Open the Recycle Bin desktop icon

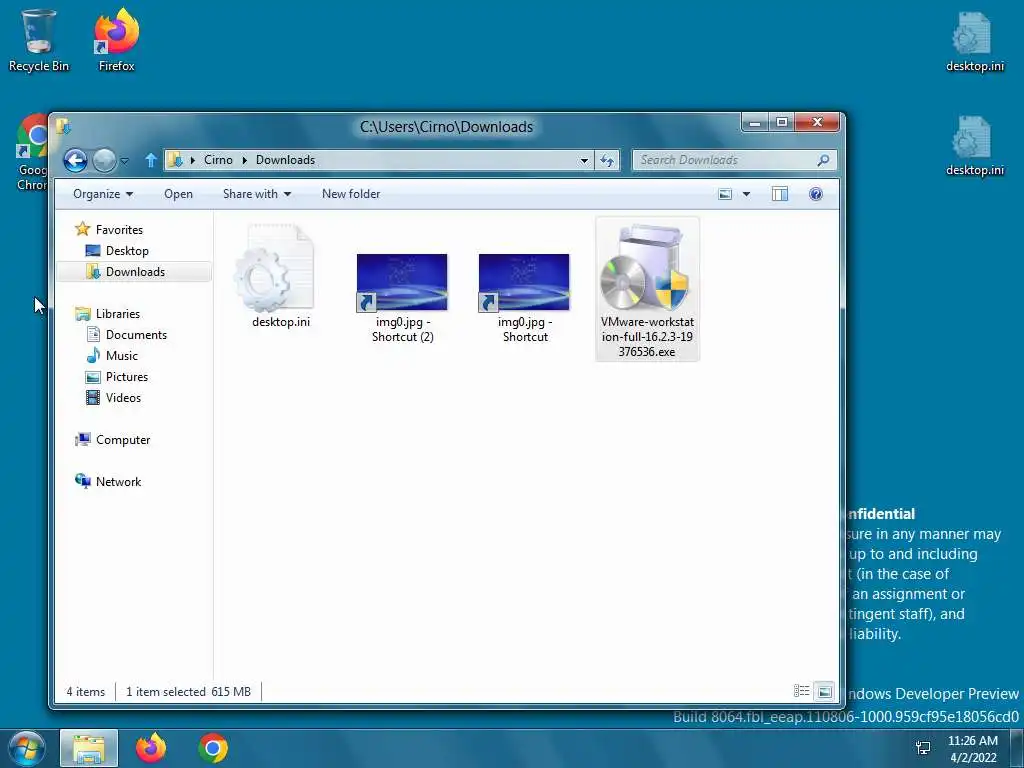[x=39, y=40]
